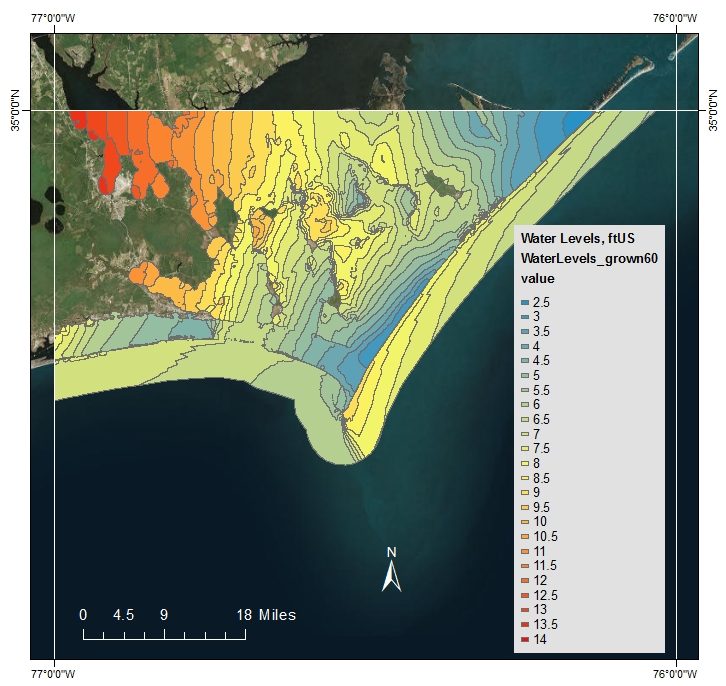The width and height of the screenshot is (726, 686).
Task: Click the 14 legend color swatch
Action: 525,640
